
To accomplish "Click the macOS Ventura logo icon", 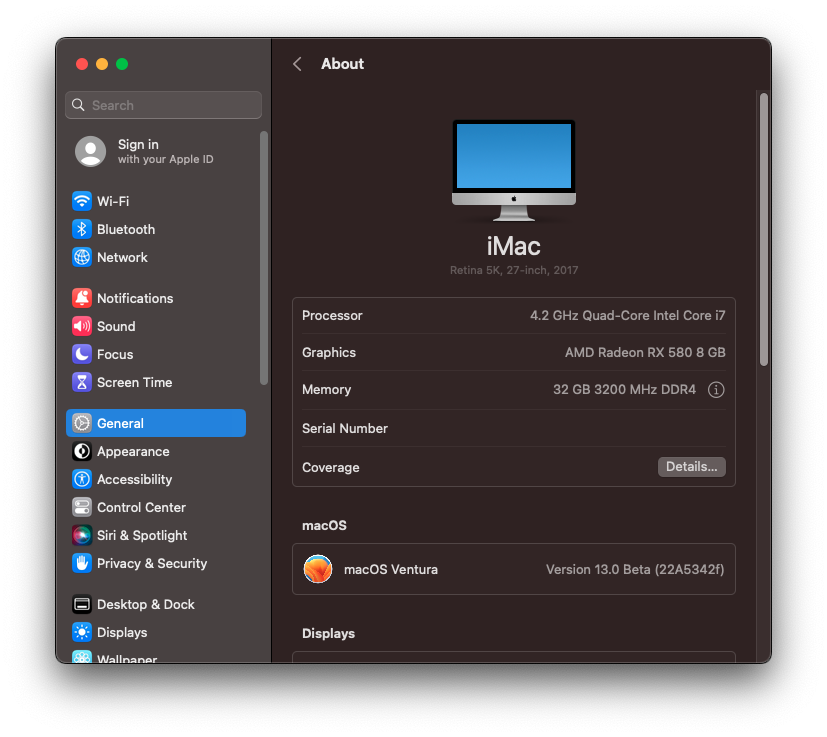I will [x=318, y=569].
